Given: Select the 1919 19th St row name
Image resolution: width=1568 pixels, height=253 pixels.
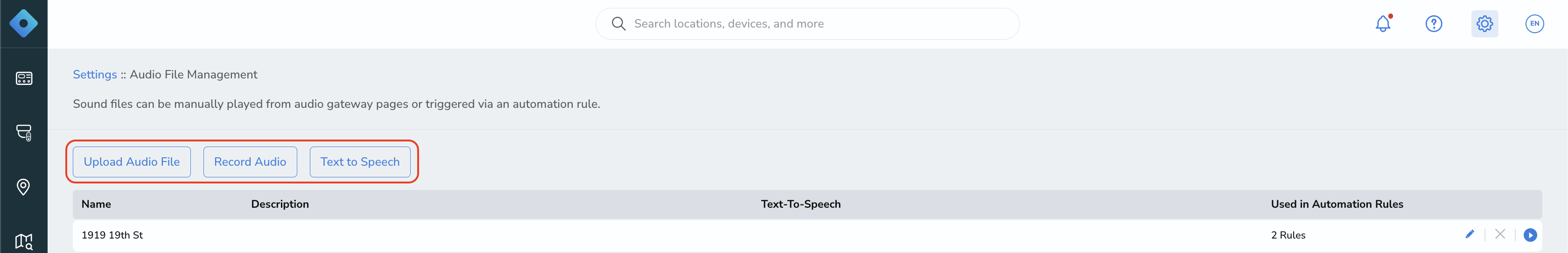Looking at the screenshot, I should tap(112, 235).
